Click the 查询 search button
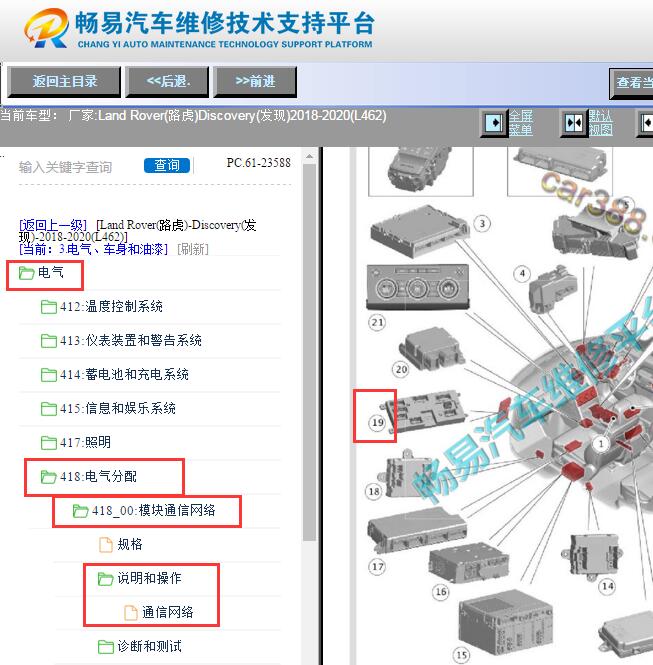 click(x=167, y=165)
